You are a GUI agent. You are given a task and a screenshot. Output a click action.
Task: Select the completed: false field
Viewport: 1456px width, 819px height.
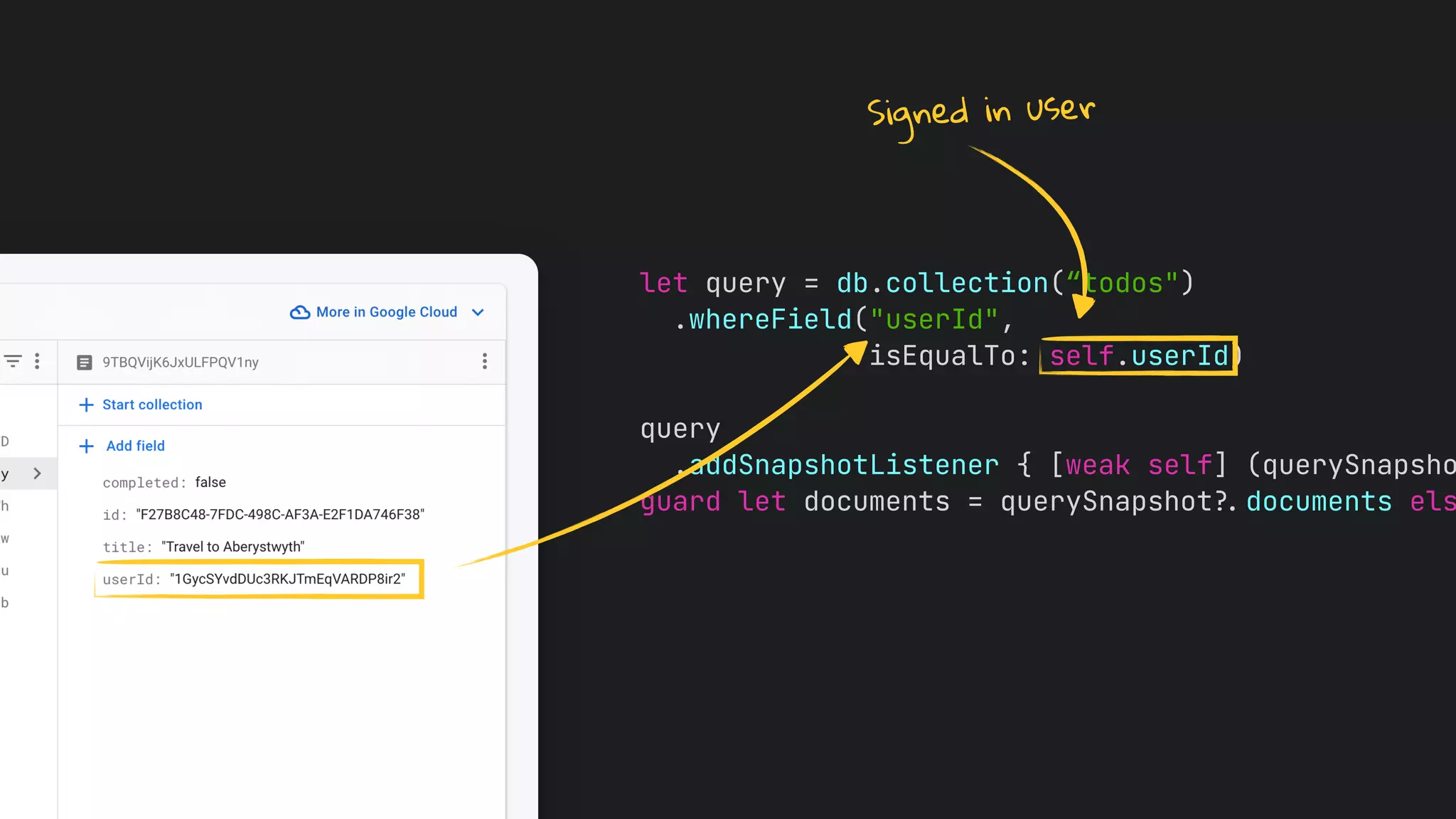(164, 482)
